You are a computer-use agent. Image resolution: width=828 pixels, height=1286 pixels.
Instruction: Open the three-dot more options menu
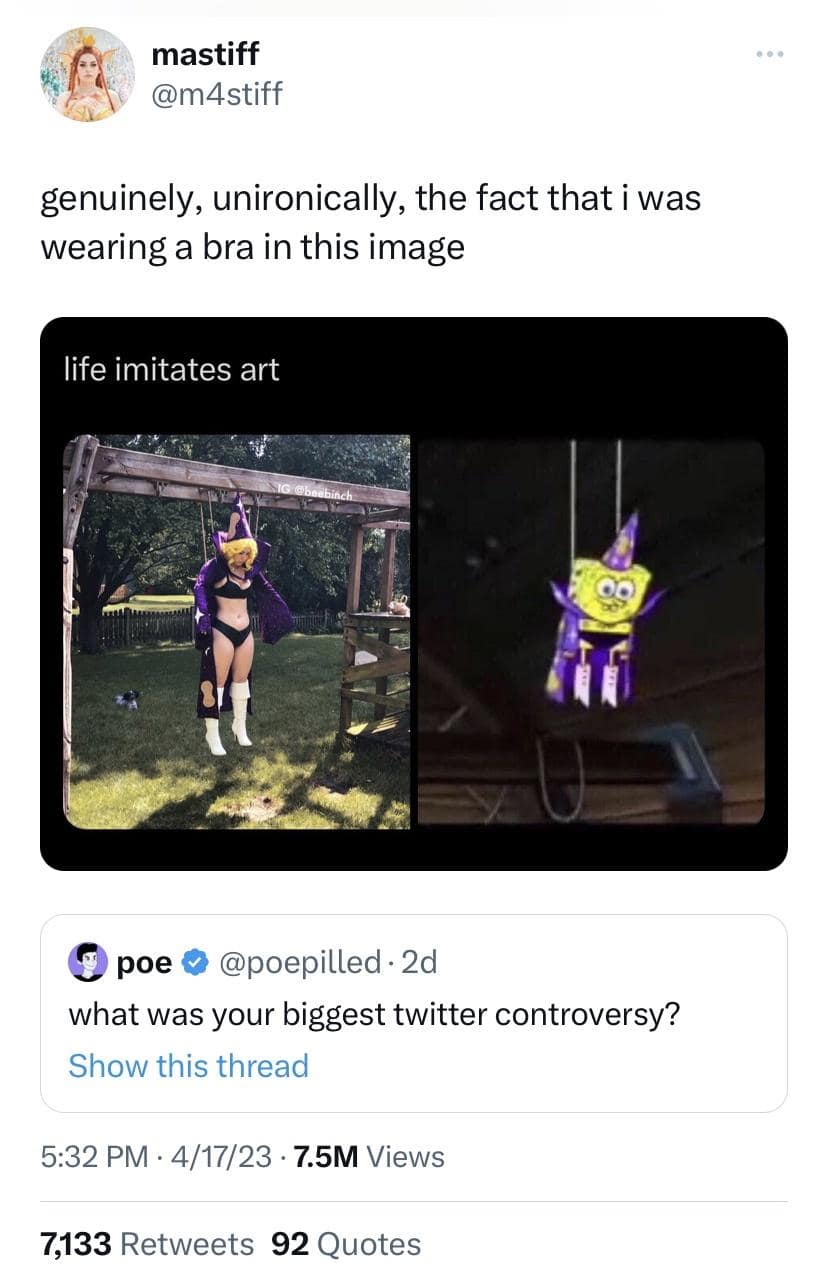tap(767, 55)
